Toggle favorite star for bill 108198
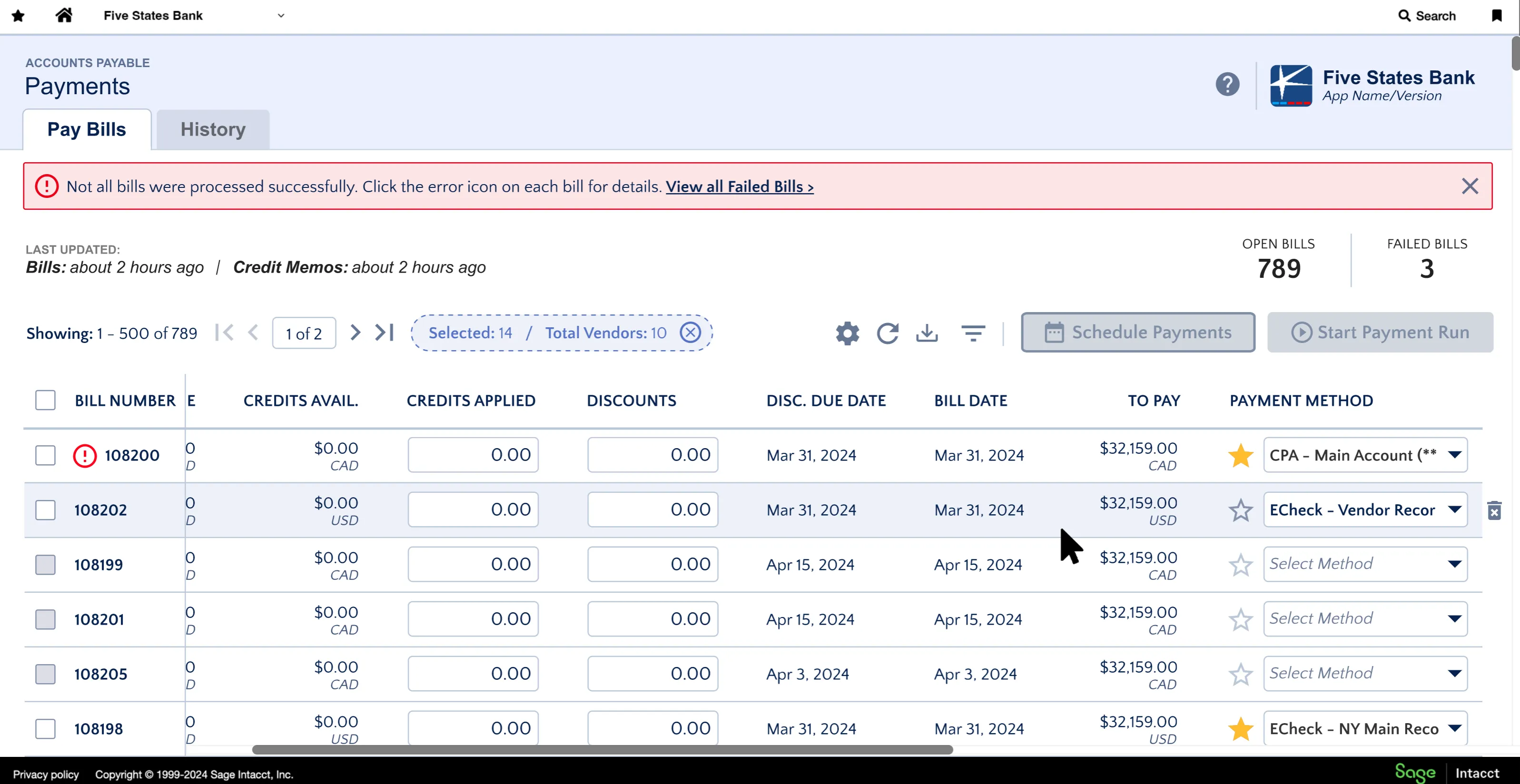1520x784 pixels. [1240, 729]
